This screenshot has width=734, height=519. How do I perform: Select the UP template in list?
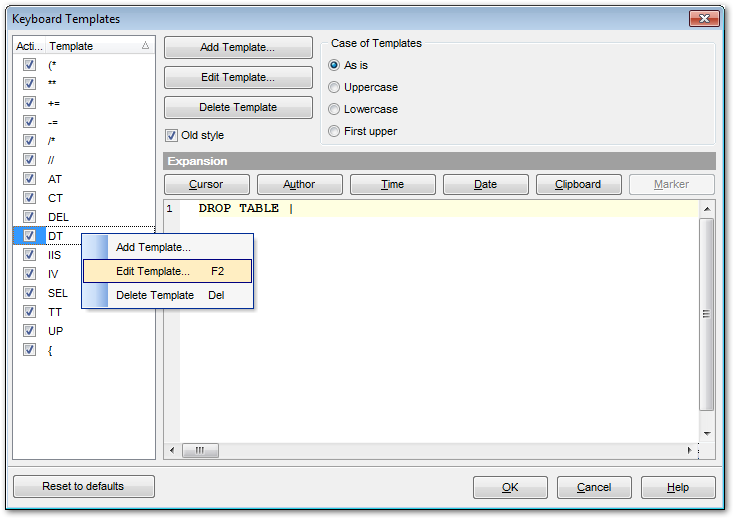click(x=56, y=331)
